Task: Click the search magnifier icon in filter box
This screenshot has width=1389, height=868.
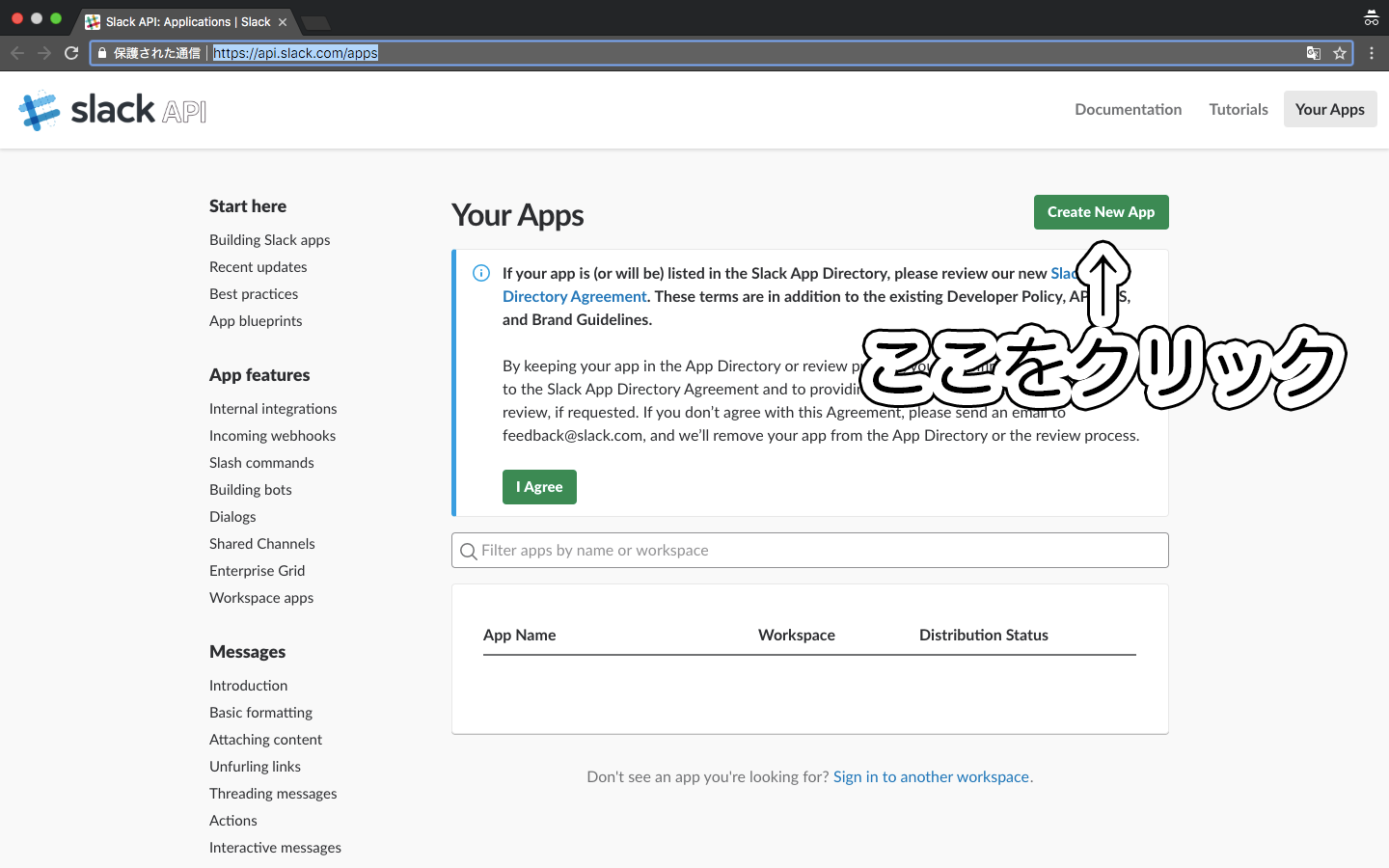Action: (469, 551)
